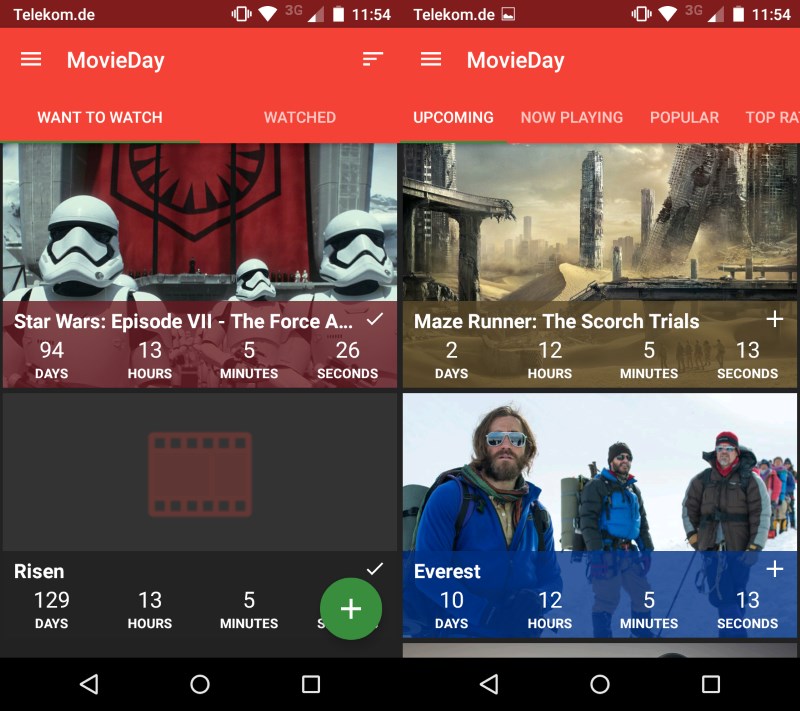Tap Android back button below Want to Watch list
Image resolution: width=800 pixels, height=711 pixels.
pyautogui.click(x=89, y=684)
